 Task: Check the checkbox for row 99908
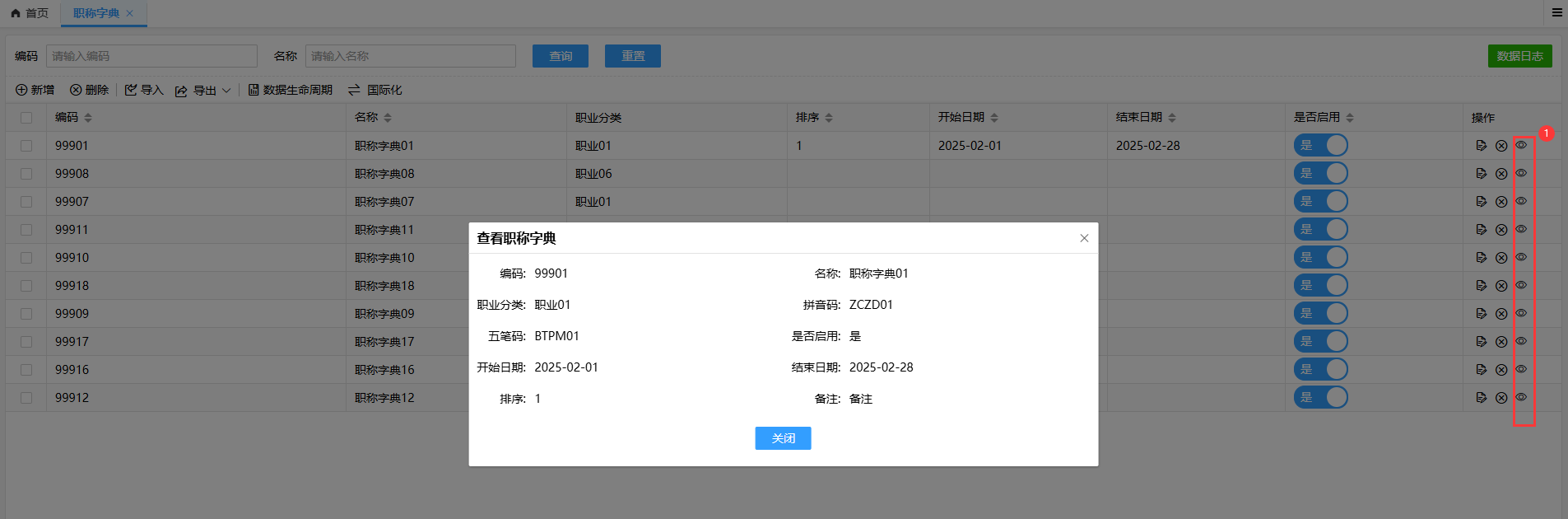click(26, 174)
